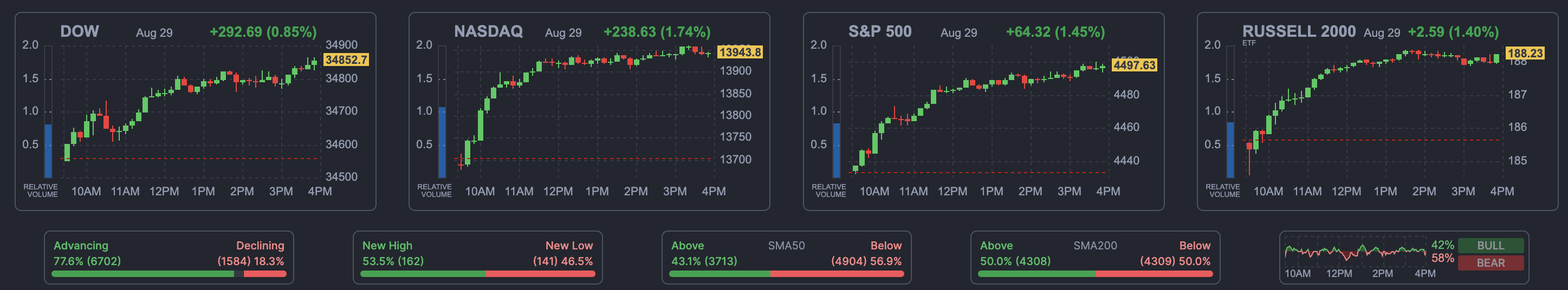The image size is (1568, 290).
Task: Click the SMA200 label
Action: [1095, 246]
